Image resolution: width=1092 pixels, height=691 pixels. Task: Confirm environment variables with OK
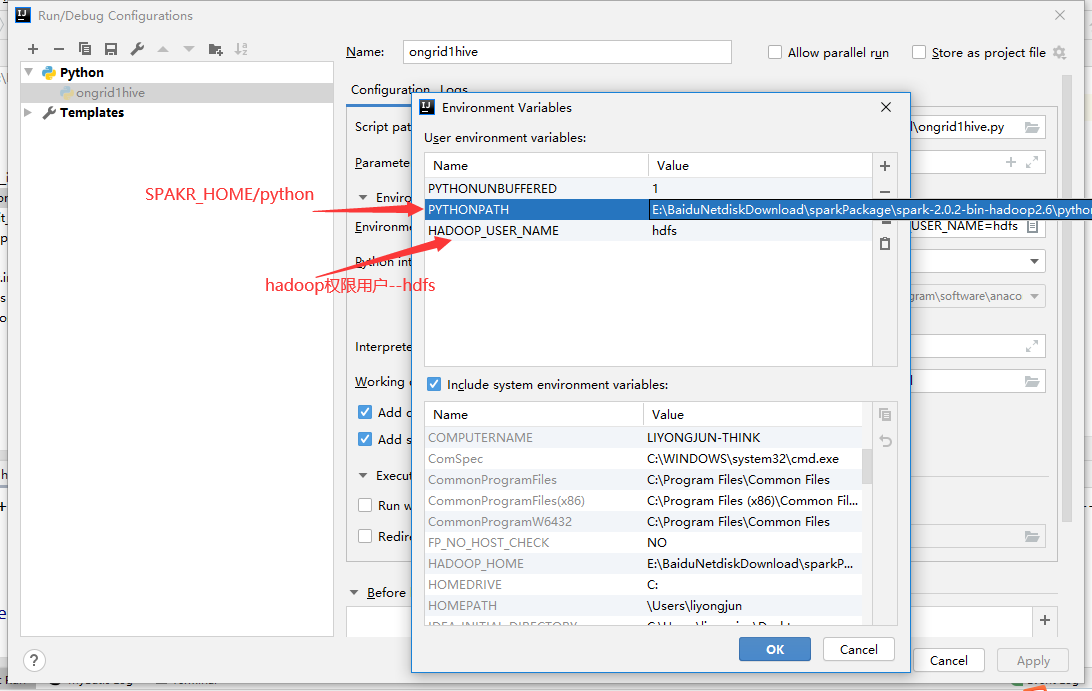point(774,649)
